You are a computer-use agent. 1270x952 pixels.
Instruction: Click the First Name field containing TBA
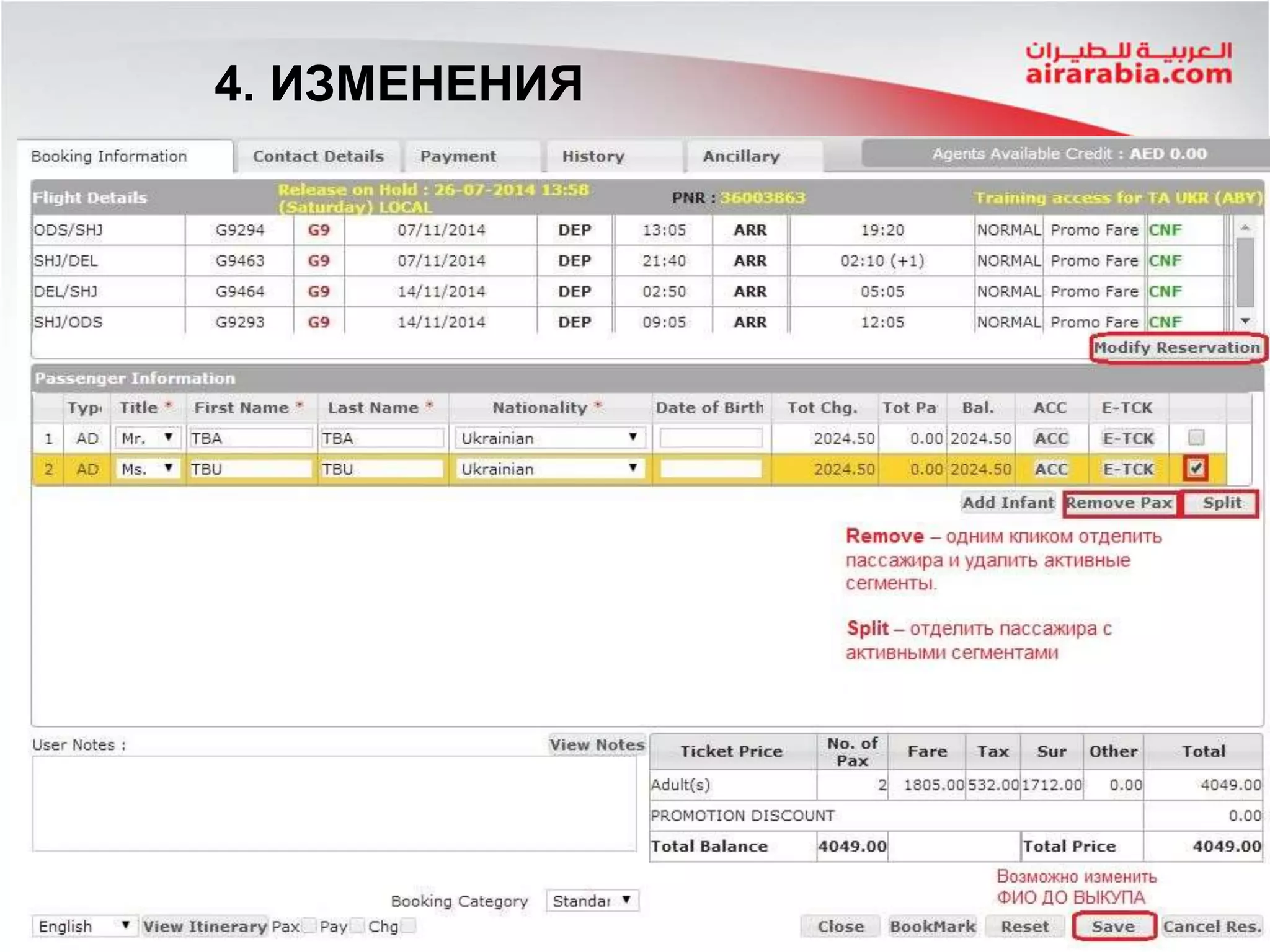pos(251,438)
